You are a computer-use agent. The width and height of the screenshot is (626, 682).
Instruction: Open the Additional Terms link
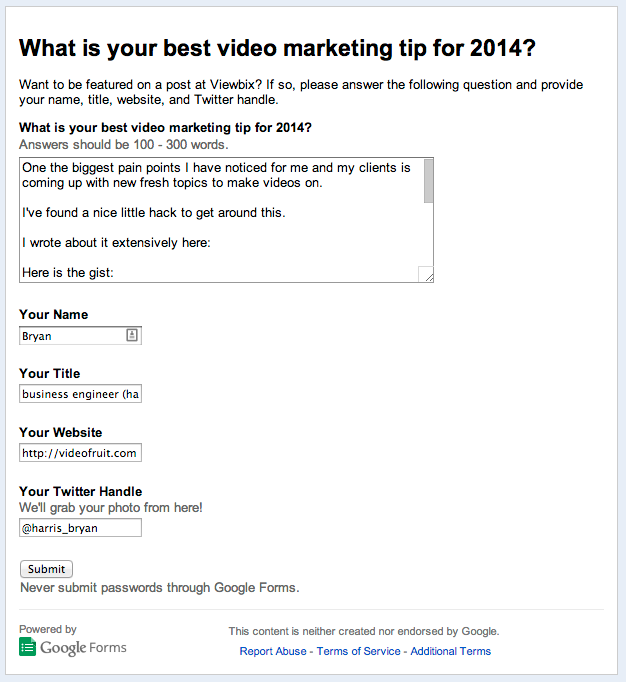point(450,651)
